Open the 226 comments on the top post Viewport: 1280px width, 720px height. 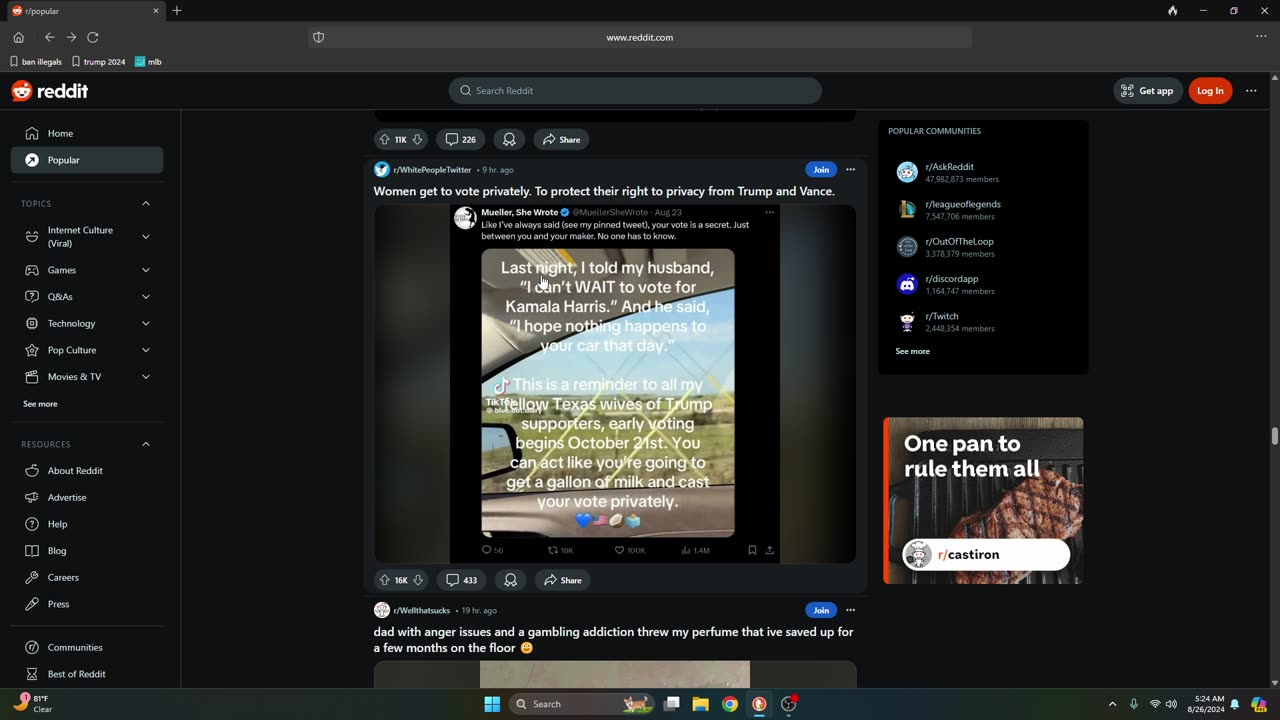pyautogui.click(x=460, y=140)
